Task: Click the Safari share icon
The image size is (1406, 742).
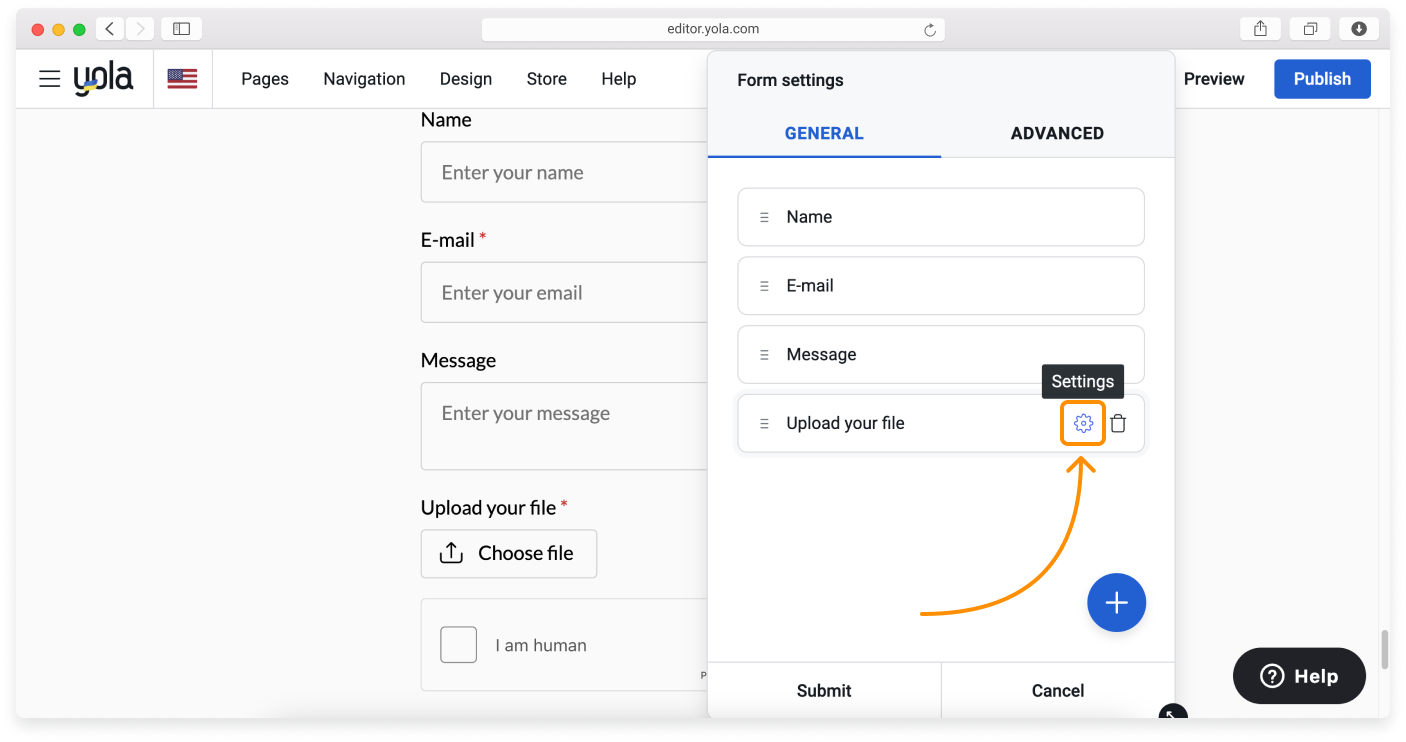Action: click(1260, 29)
